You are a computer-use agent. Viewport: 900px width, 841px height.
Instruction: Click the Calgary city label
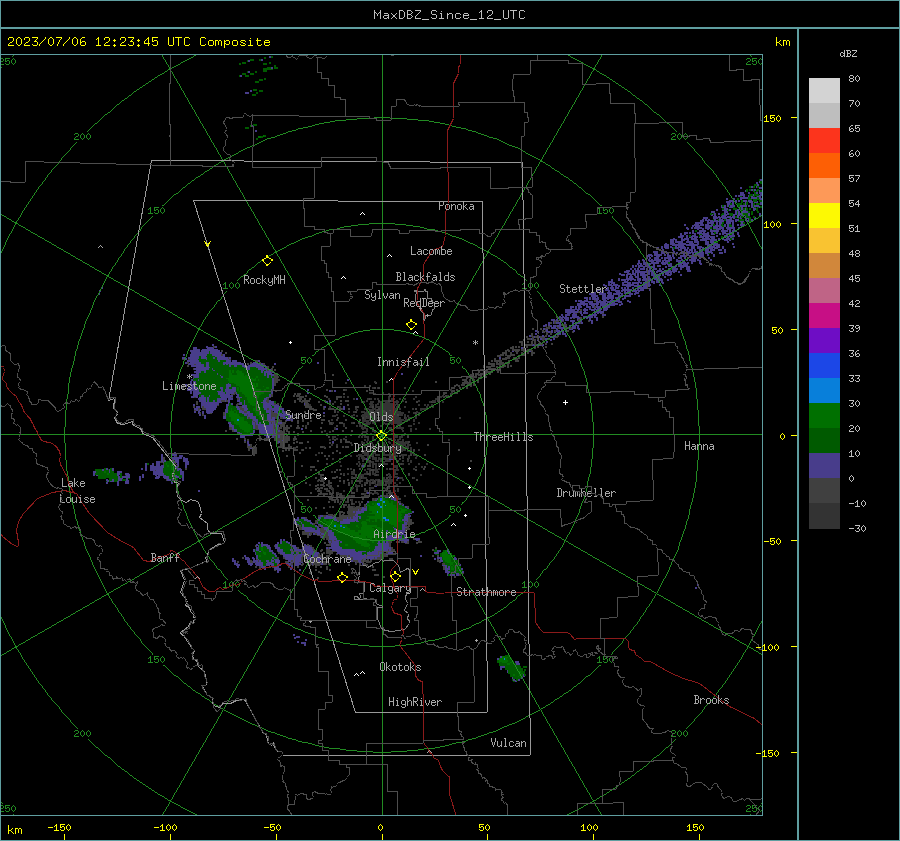tap(390, 588)
